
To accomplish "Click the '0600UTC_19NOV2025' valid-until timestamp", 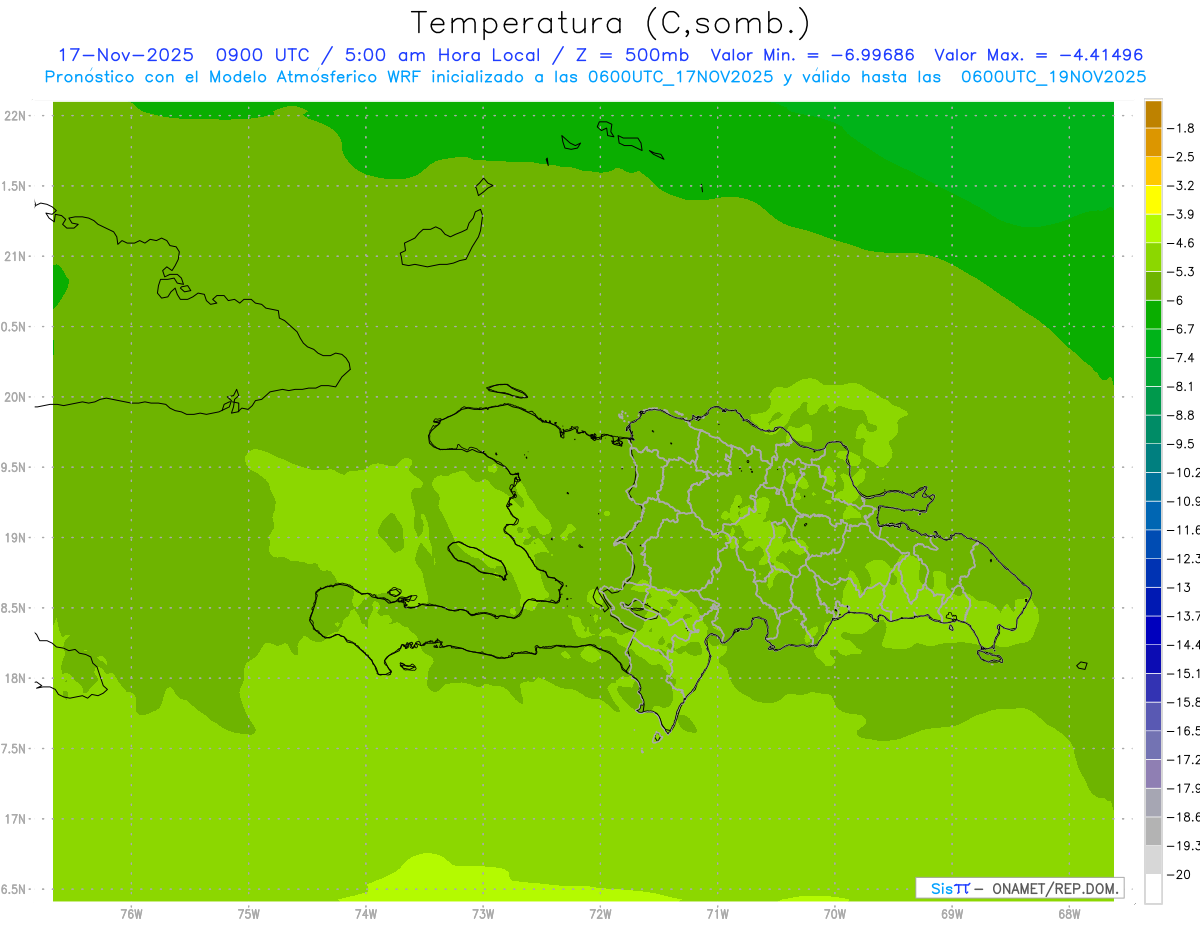I will tap(1053, 77).
